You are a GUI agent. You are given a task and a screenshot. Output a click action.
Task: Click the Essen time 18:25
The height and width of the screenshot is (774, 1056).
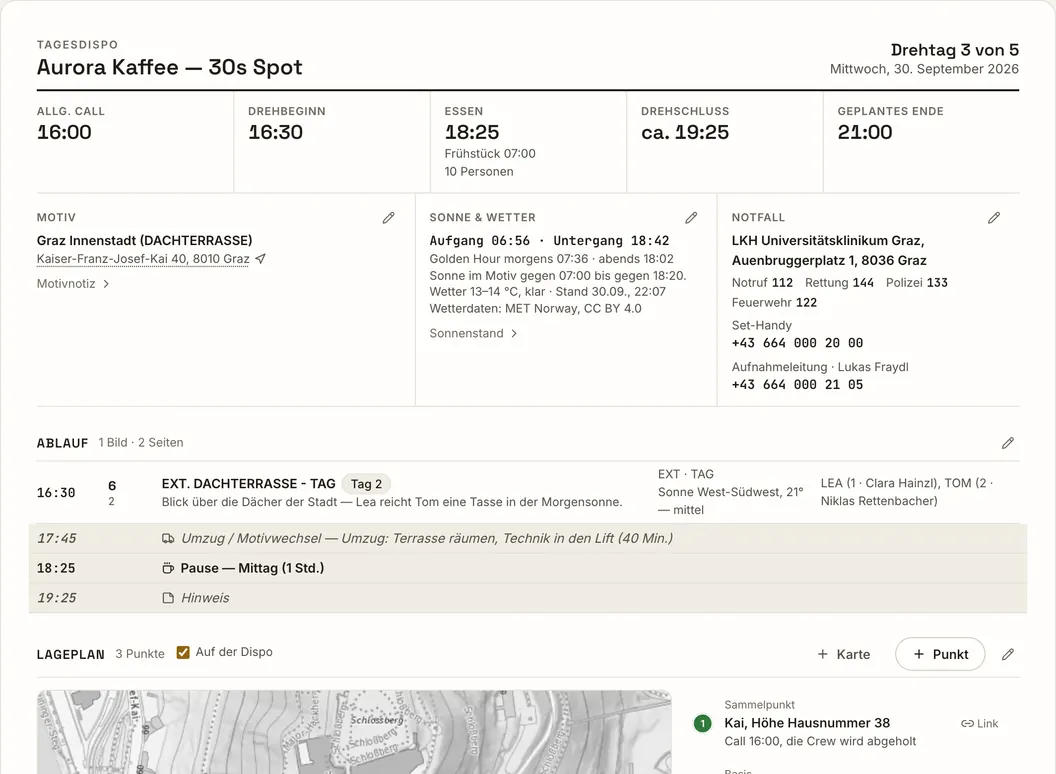471,132
